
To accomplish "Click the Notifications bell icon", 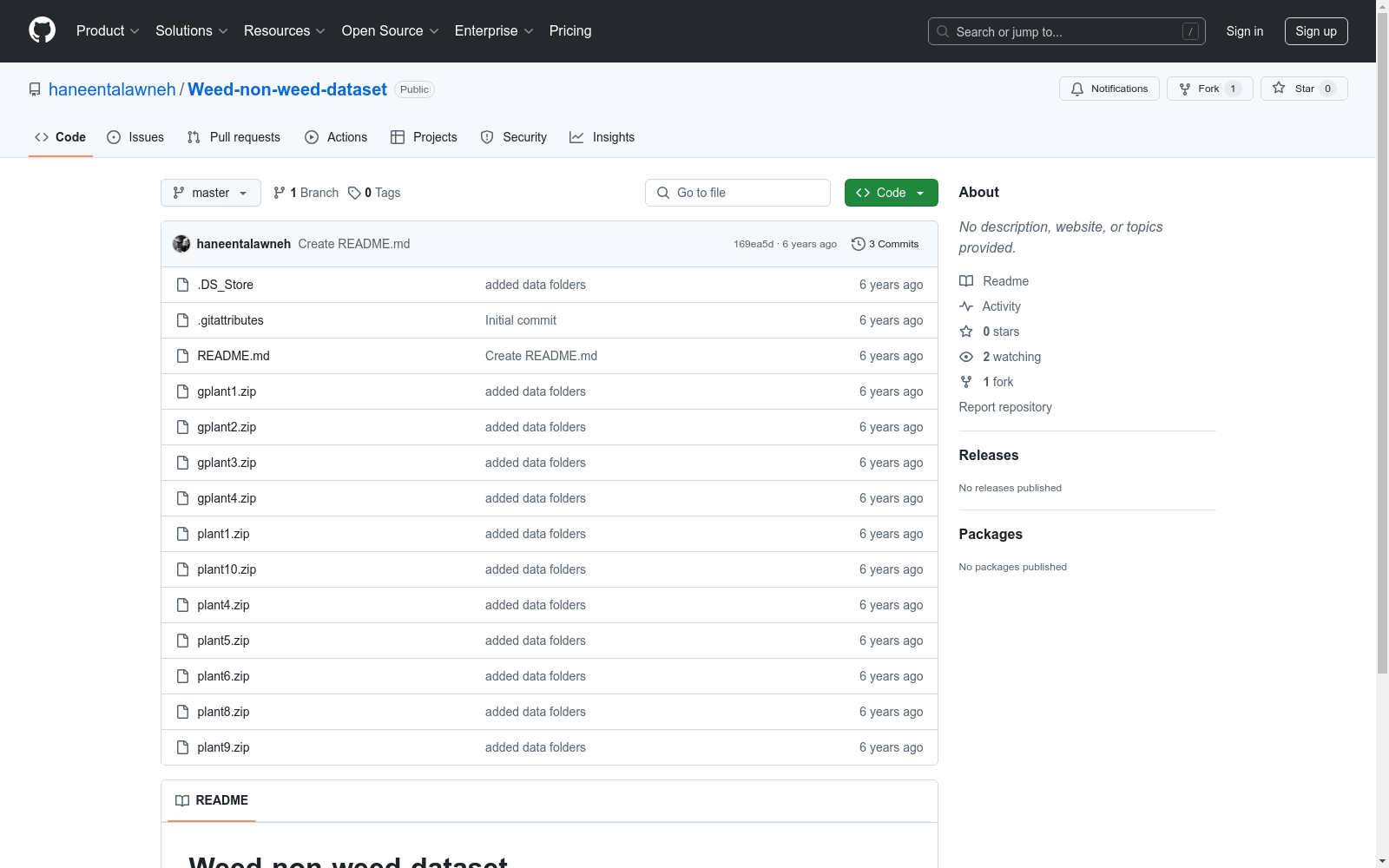I will (1077, 89).
